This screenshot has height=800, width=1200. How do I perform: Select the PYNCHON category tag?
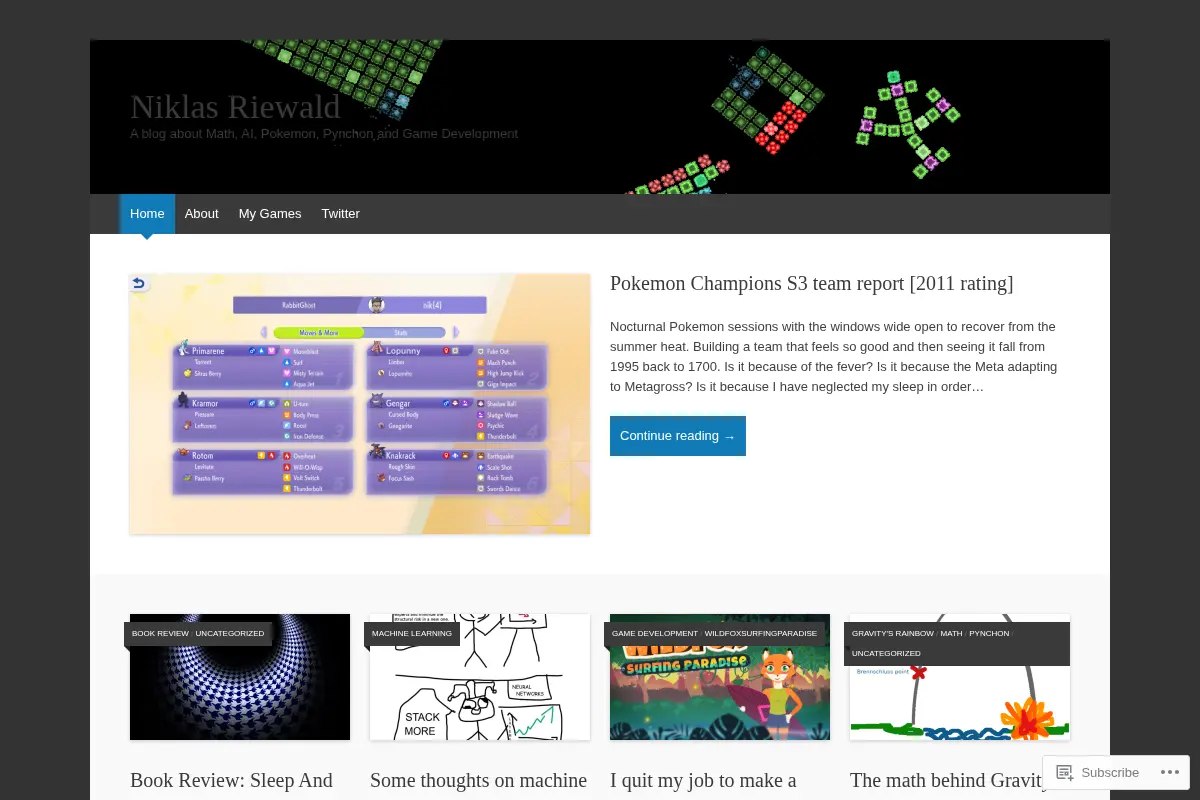pyautogui.click(x=989, y=633)
